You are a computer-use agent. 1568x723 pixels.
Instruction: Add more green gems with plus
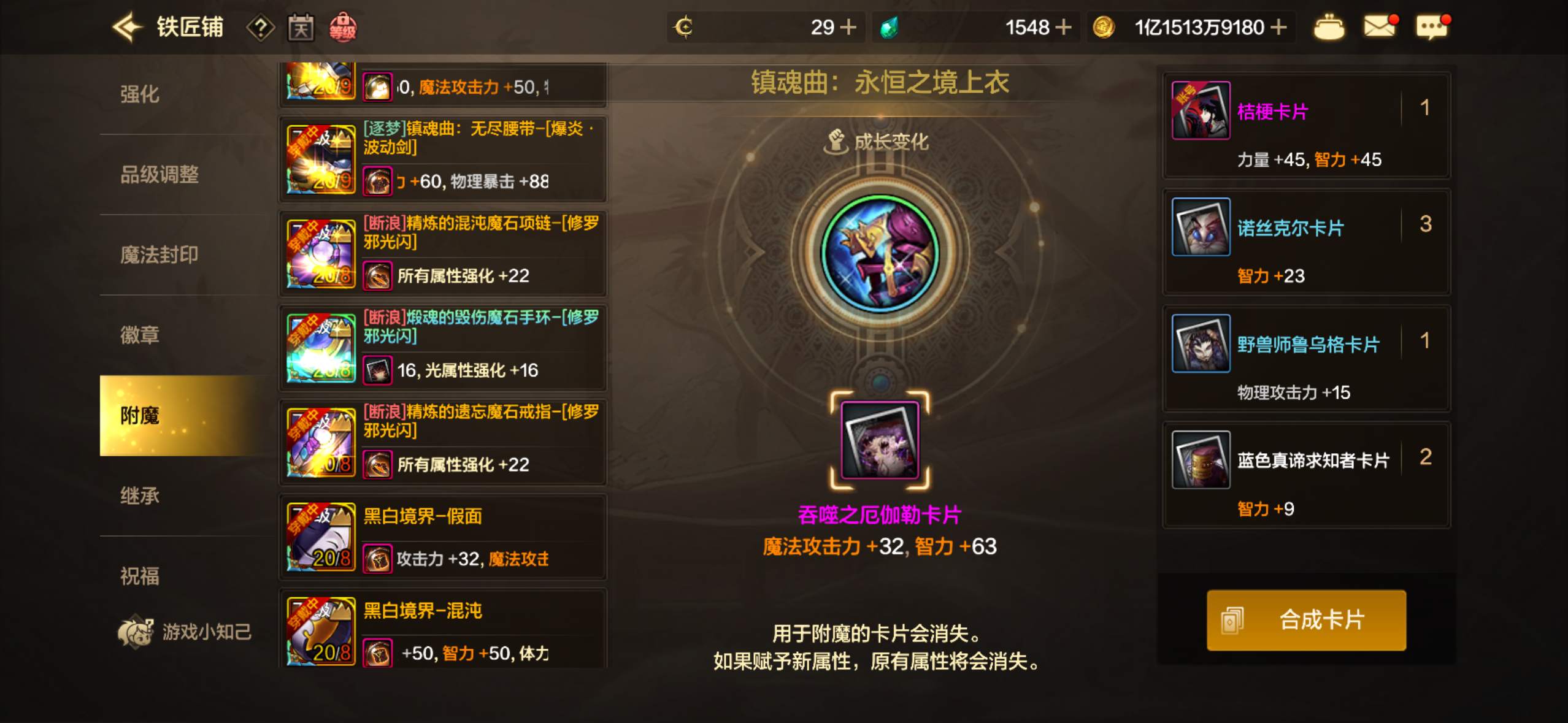click(1063, 28)
